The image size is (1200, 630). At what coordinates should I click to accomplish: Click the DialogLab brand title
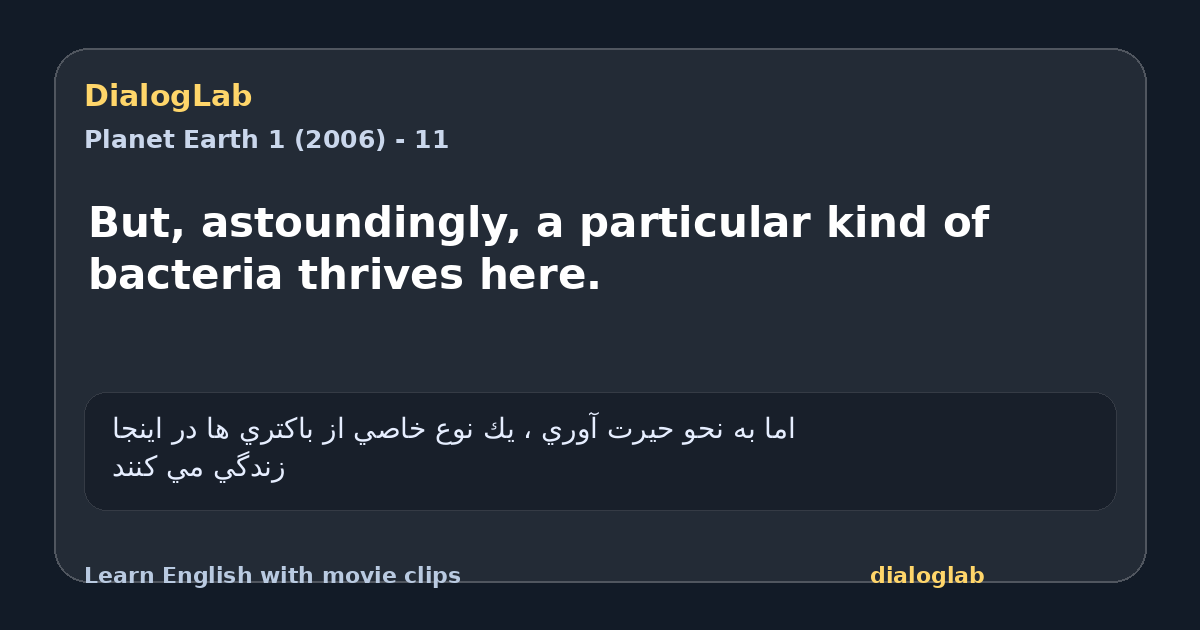coord(168,97)
